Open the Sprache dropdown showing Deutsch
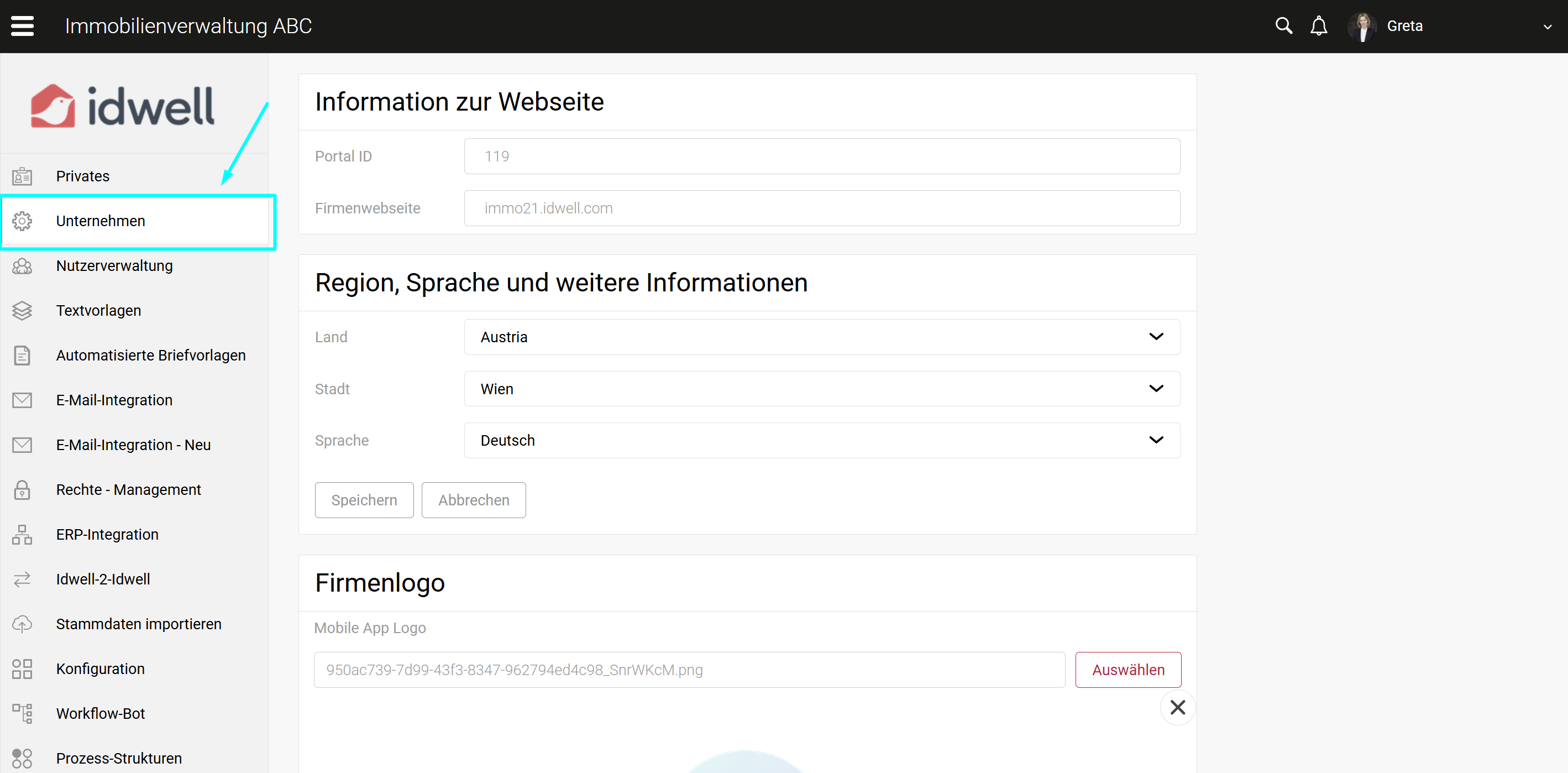This screenshot has height=773, width=1568. tap(821, 440)
